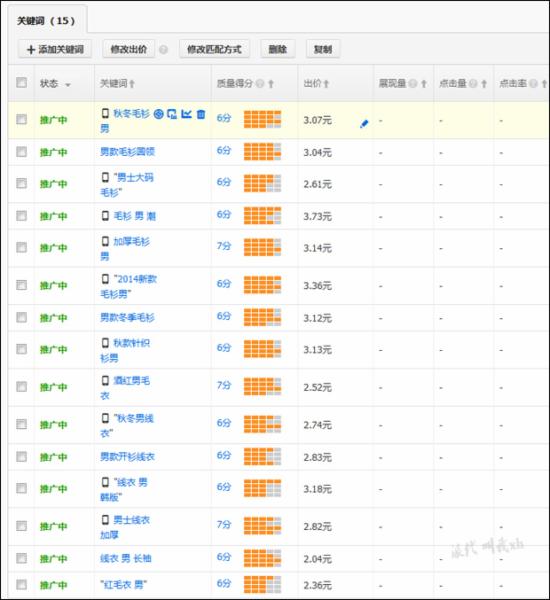
Task: Open the keyword link 线衣 男 长袖
Action: pyautogui.click(x=126, y=558)
